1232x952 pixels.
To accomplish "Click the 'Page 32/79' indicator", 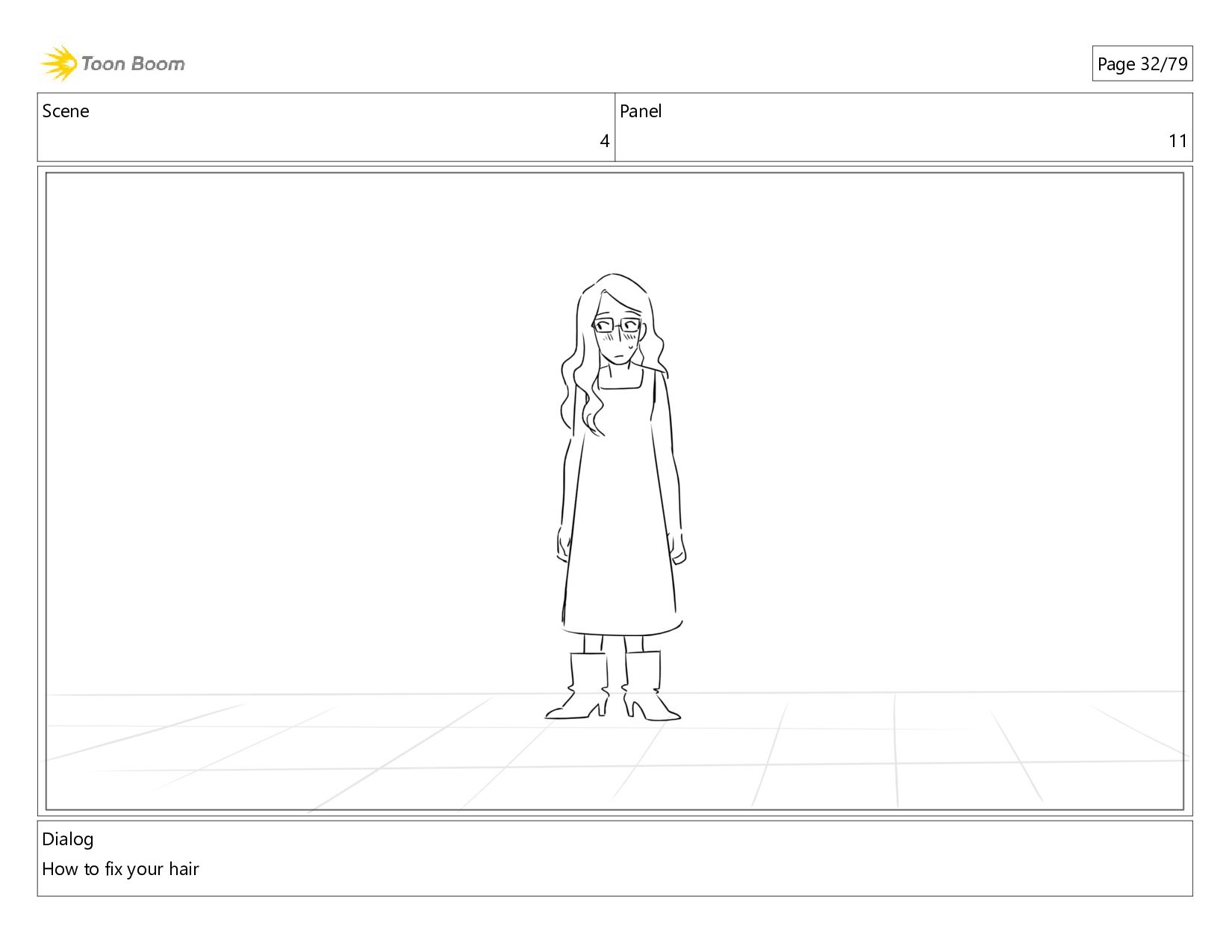I will [x=1142, y=64].
